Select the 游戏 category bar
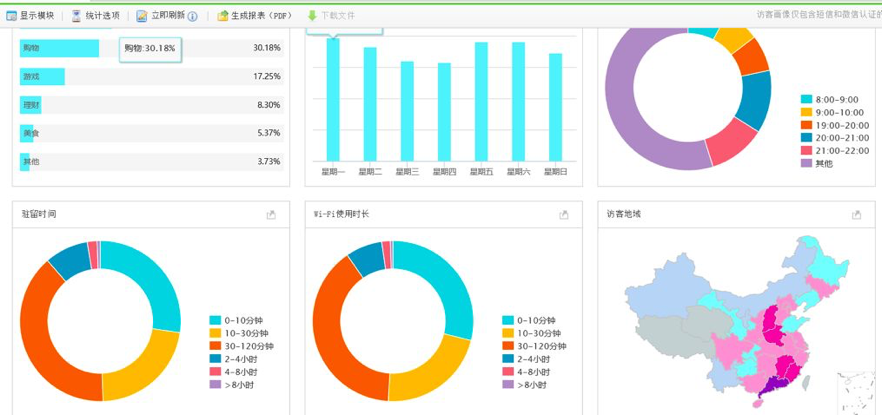 point(43,76)
